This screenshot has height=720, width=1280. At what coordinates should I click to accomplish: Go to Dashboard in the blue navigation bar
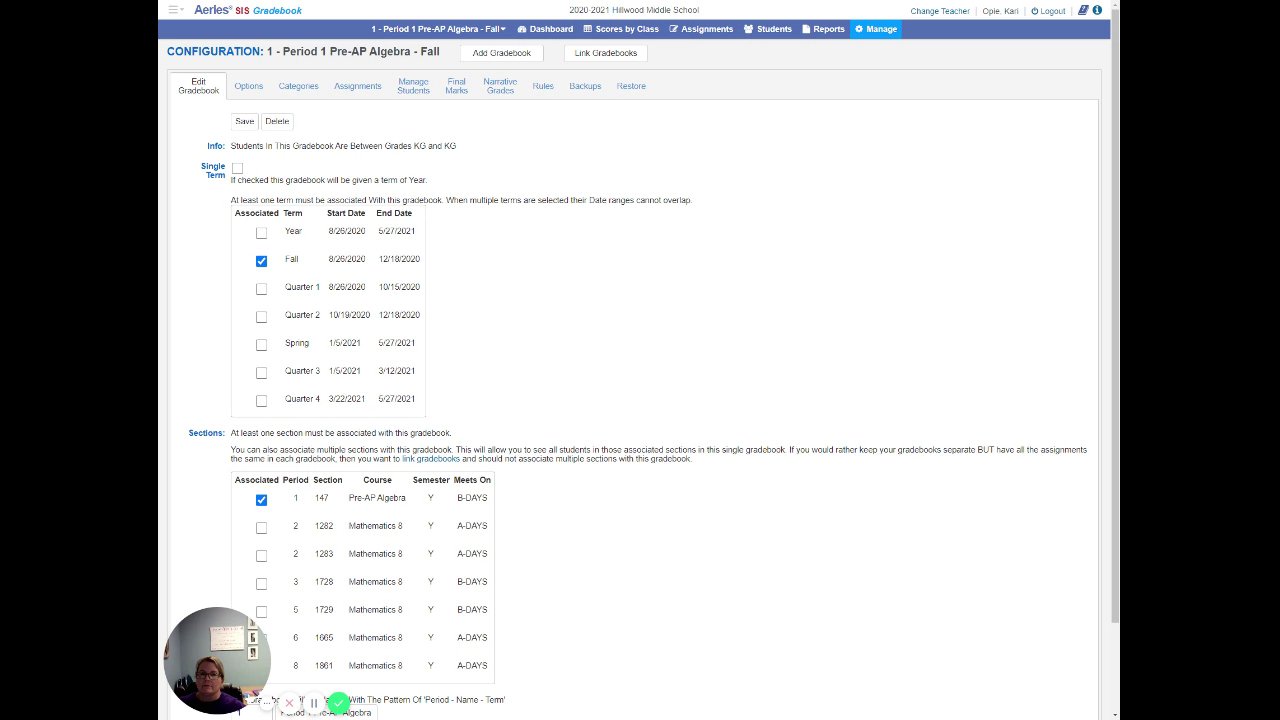545,29
